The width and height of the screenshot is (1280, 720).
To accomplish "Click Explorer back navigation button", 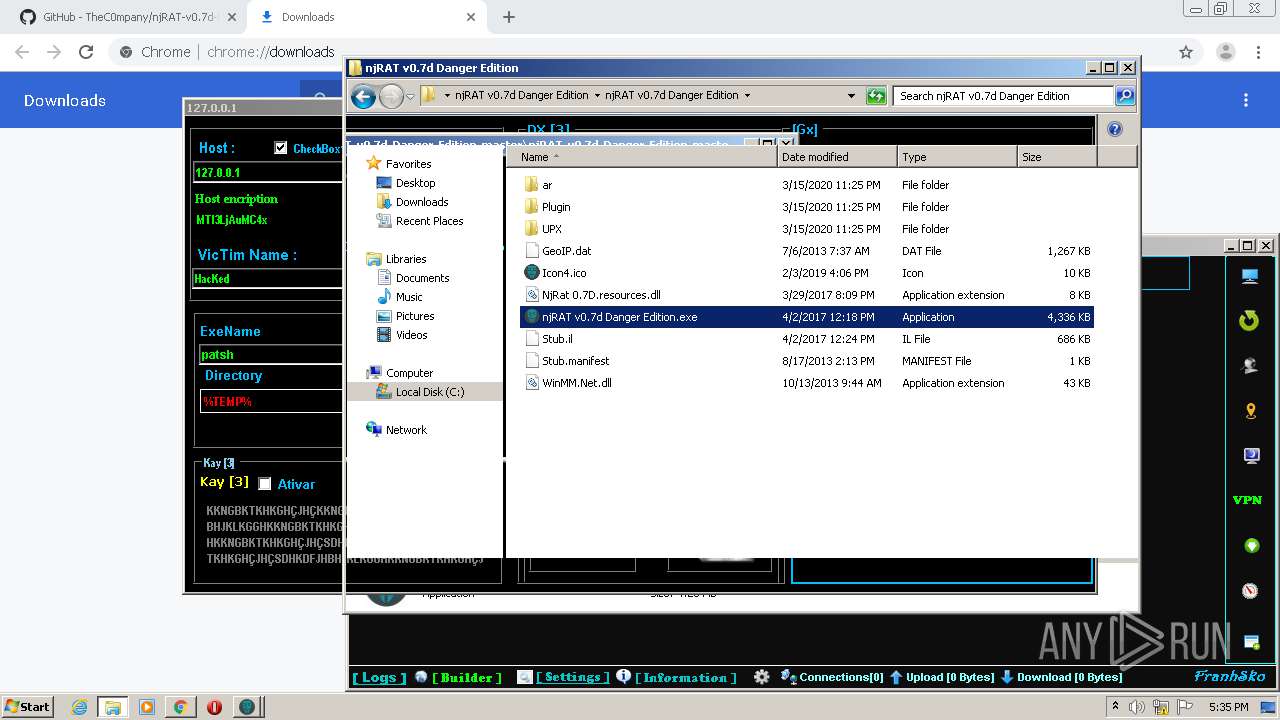I will (364, 96).
